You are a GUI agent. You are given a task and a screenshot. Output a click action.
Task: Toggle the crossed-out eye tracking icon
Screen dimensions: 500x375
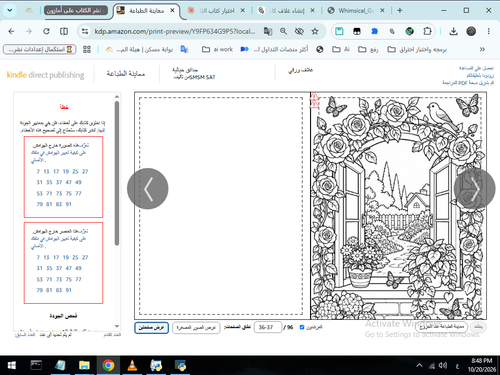[299, 31]
